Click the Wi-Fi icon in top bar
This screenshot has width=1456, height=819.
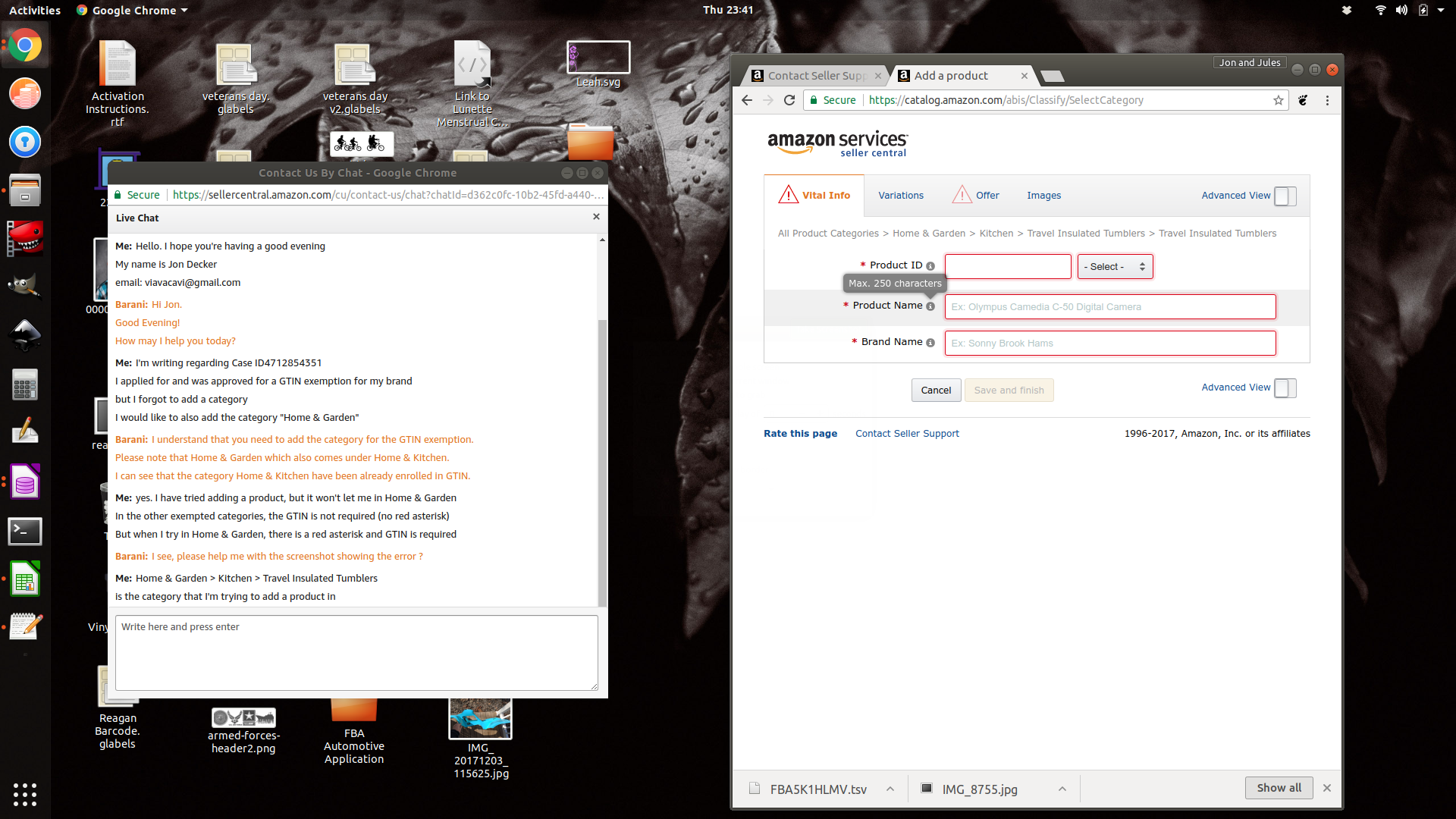tap(1381, 10)
